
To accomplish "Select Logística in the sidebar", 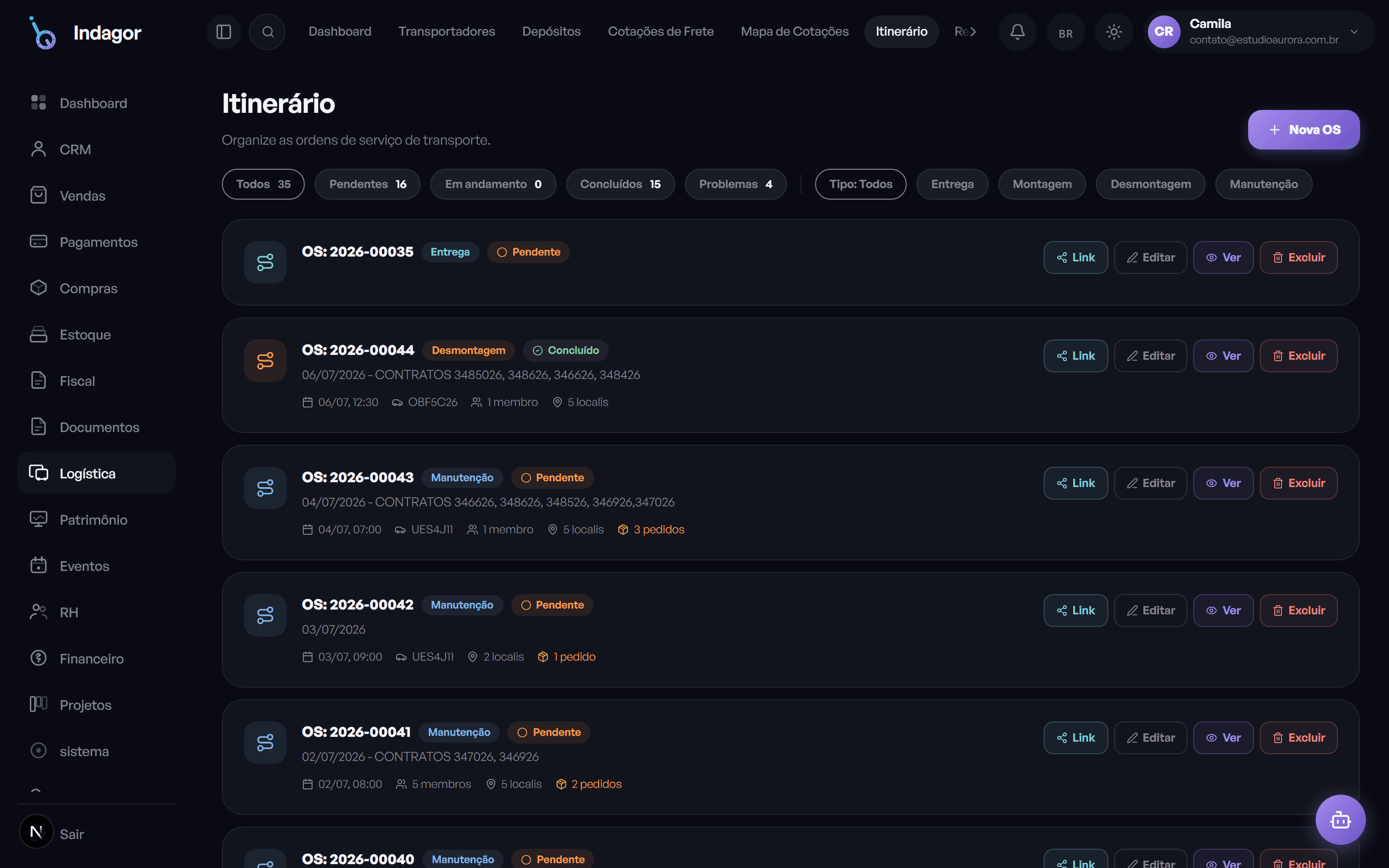I will pyautogui.click(x=96, y=474).
